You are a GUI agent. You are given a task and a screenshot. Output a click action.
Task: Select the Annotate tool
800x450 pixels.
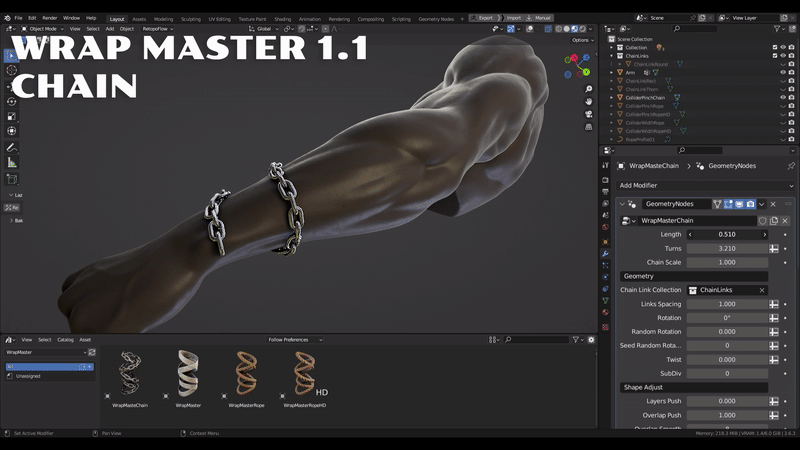click(x=11, y=147)
